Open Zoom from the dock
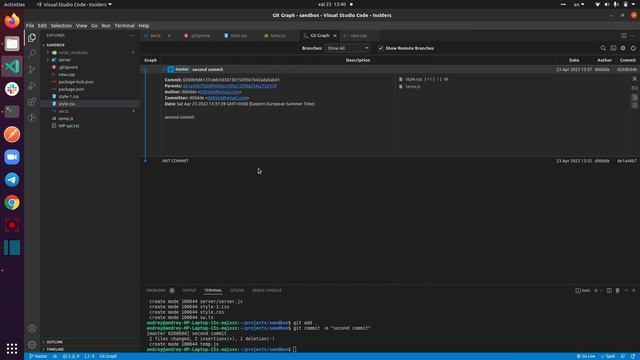 click(12, 157)
